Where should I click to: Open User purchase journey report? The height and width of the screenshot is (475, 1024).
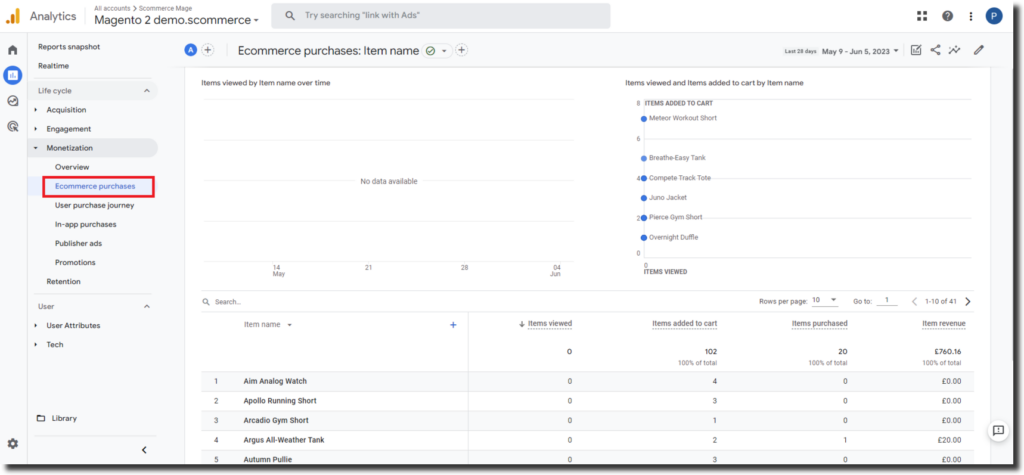(x=95, y=205)
